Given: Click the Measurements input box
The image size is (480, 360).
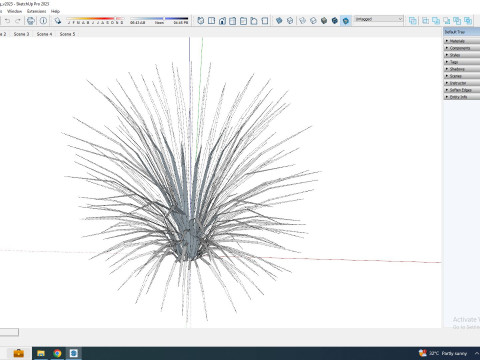Looking at the screenshot, I should [9, 332].
